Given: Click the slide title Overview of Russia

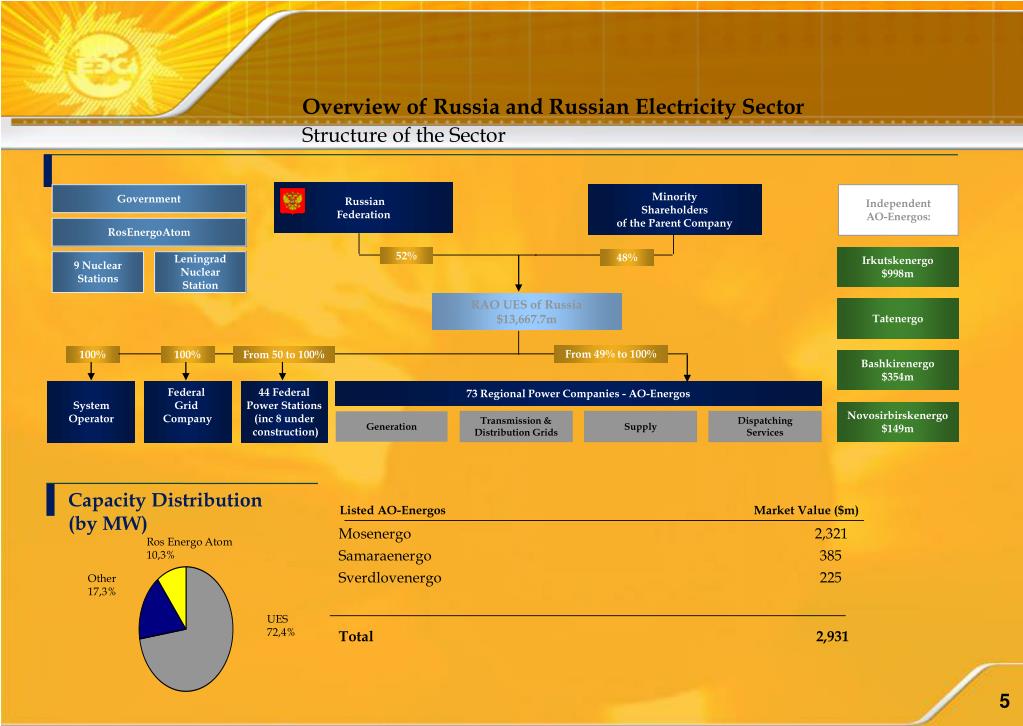Looking at the screenshot, I should coord(553,106).
